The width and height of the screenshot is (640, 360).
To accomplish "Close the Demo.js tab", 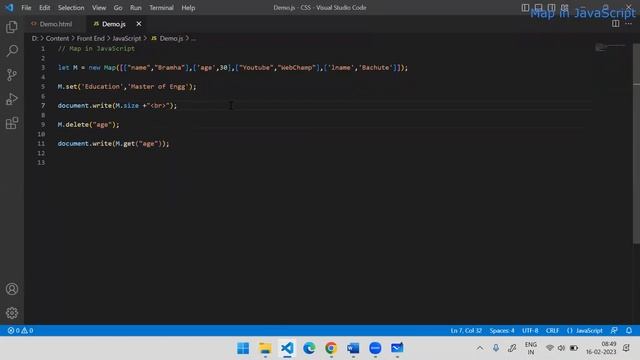I will pyautogui.click(x=139, y=24).
